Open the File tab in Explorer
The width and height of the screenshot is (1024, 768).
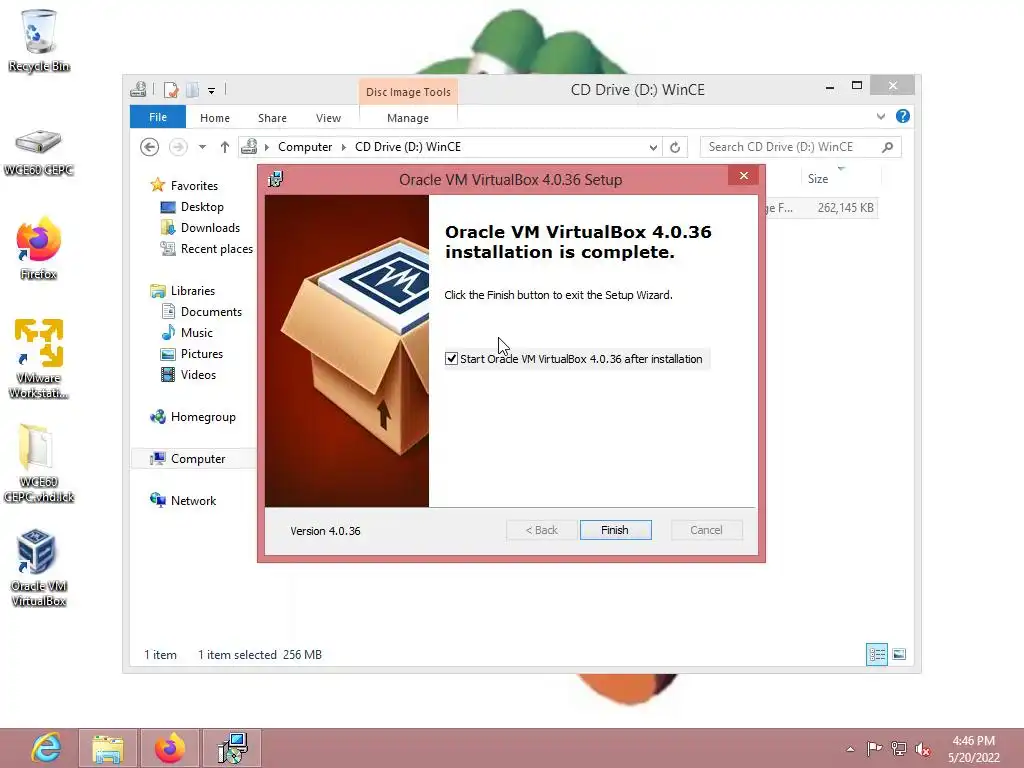(x=157, y=117)
